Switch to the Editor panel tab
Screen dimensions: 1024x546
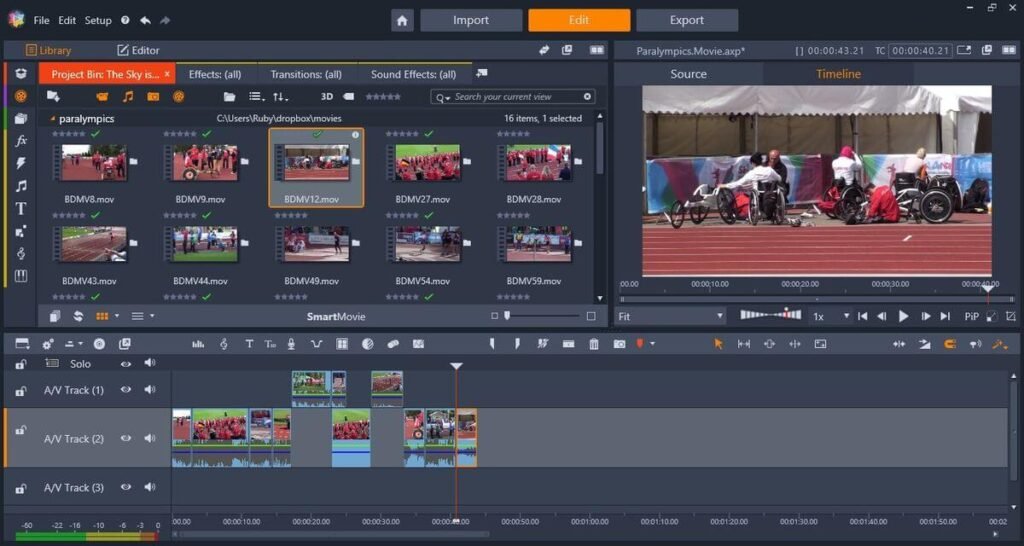138,50
